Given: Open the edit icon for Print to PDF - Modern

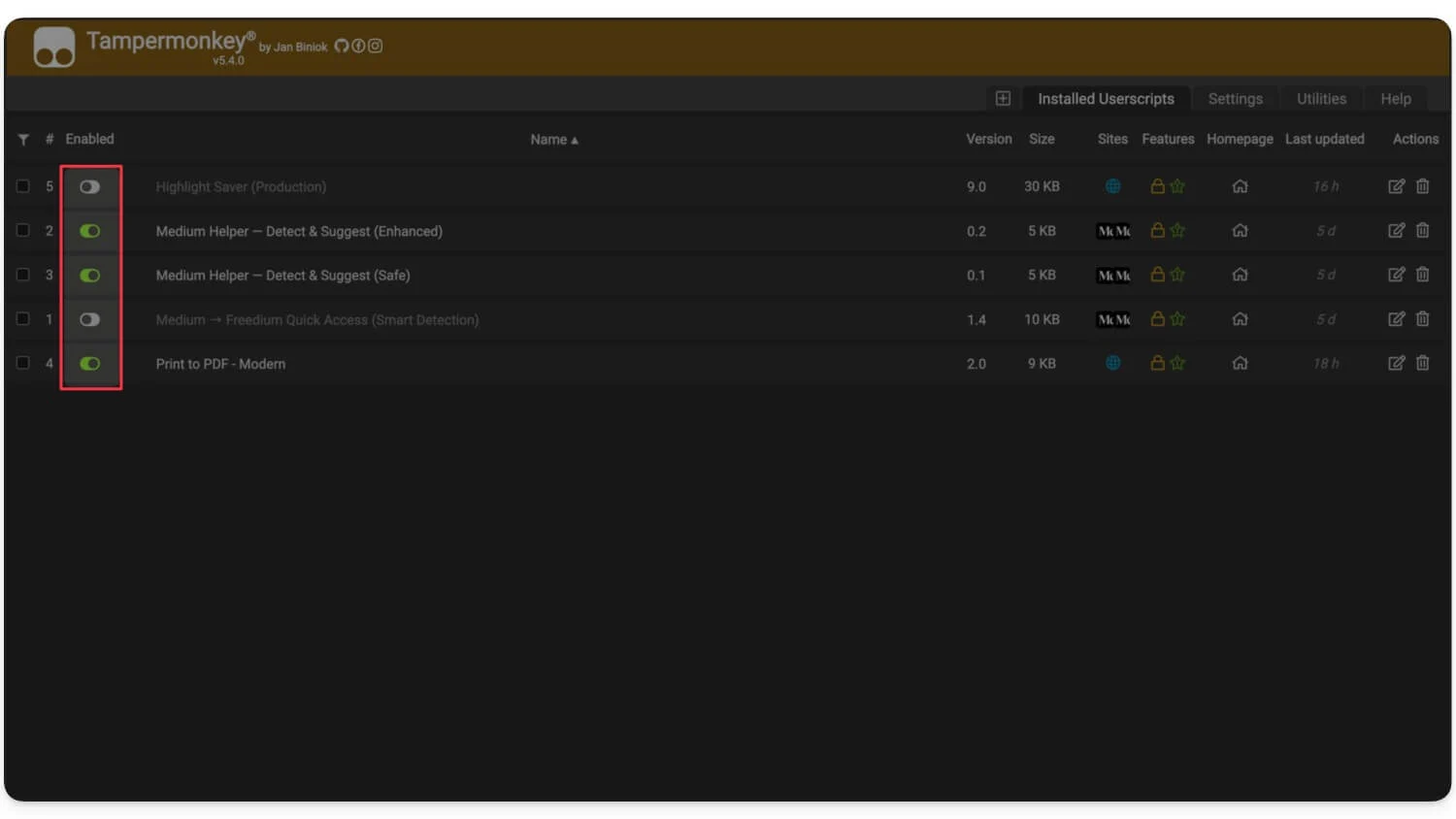Looking at the screenshot, I should 1396,363.
